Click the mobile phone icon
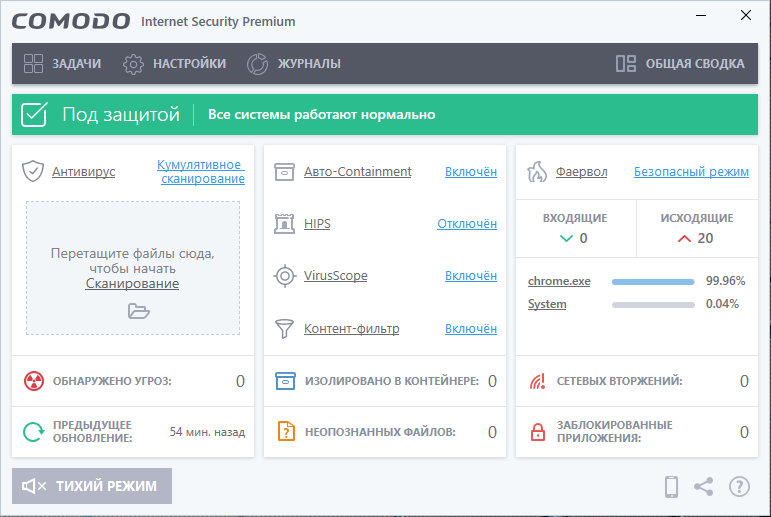This screenshot has height=517, width=771. [x=671, y=487]
